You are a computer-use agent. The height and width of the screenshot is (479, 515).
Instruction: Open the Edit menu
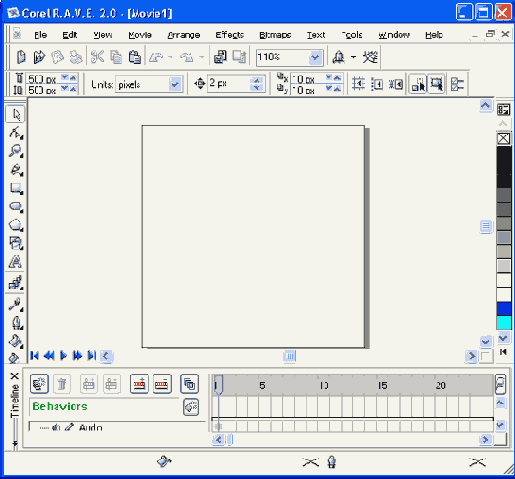point(70,35)
